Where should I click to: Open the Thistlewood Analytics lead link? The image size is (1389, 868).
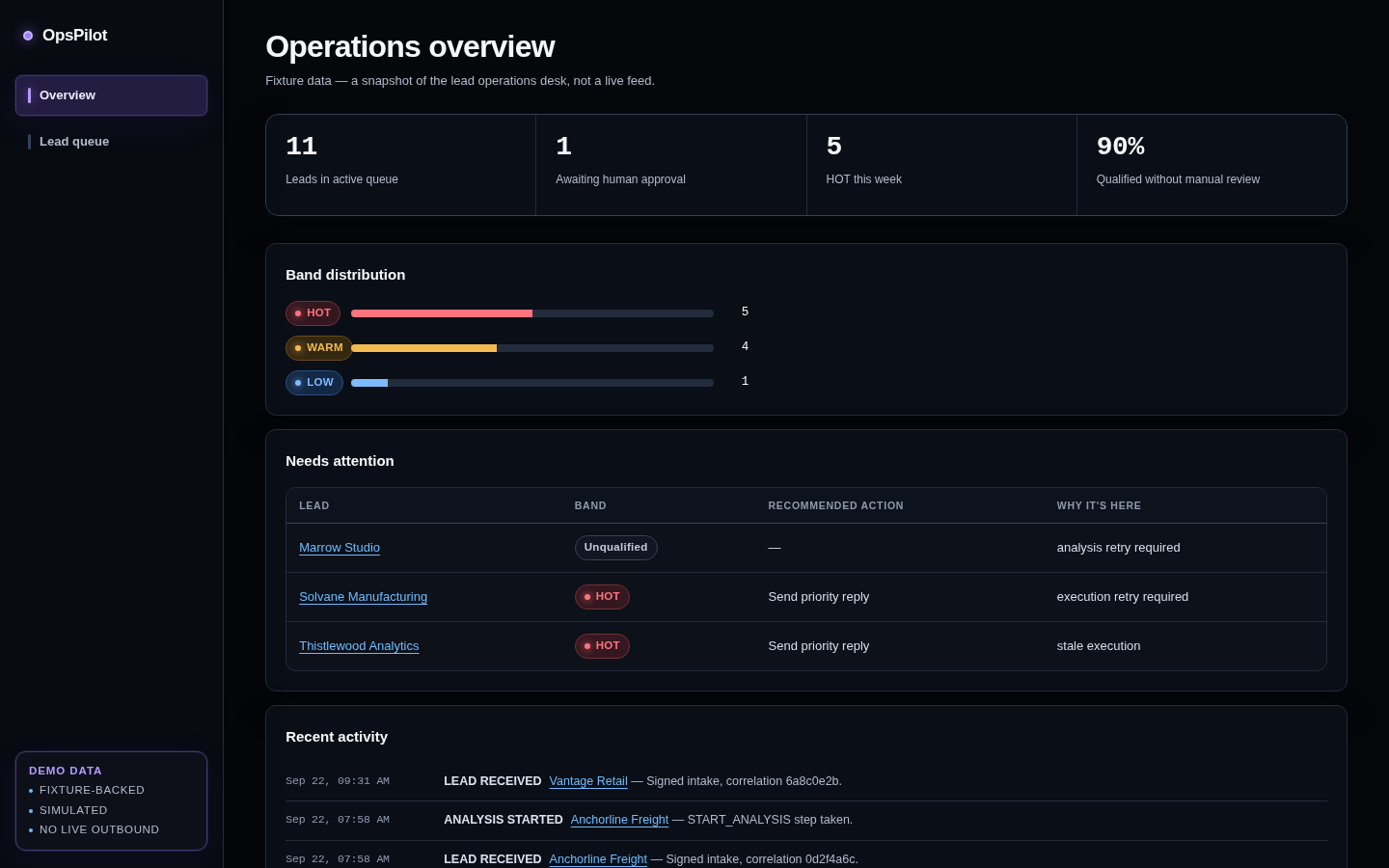[359, 646]
